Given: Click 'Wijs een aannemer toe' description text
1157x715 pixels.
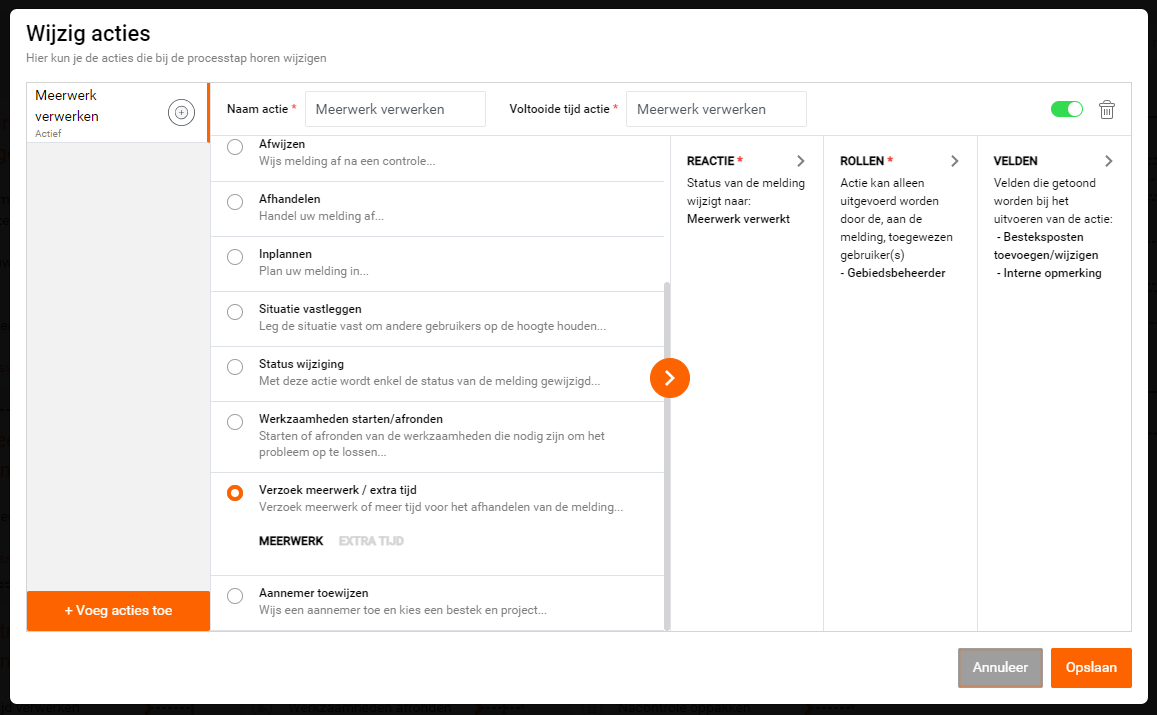Looking at the screenshot, I should tap(402, 610).
